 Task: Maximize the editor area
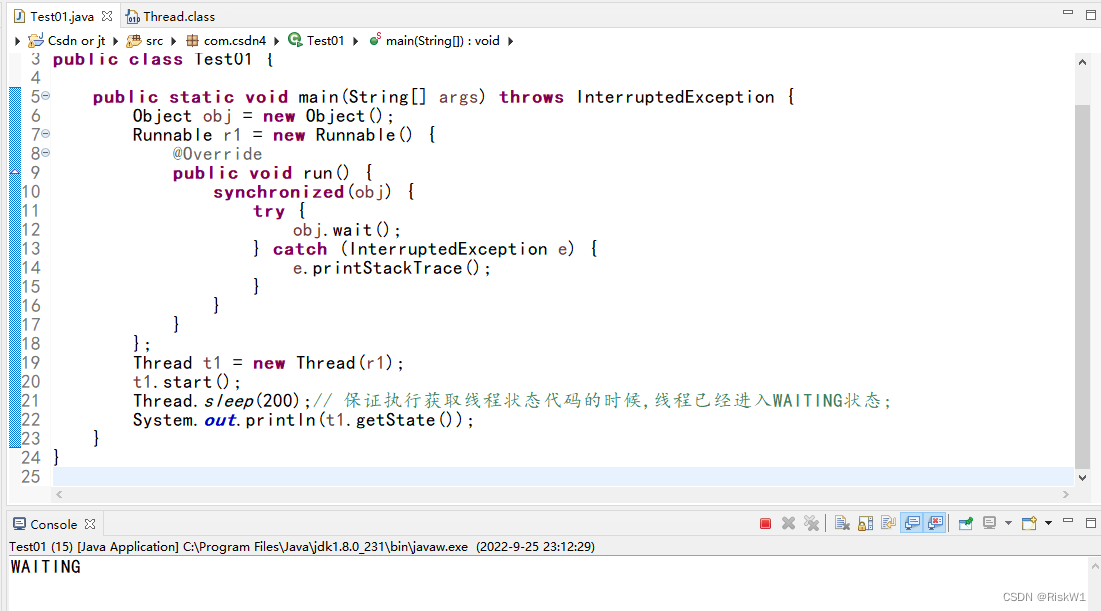1090,14
